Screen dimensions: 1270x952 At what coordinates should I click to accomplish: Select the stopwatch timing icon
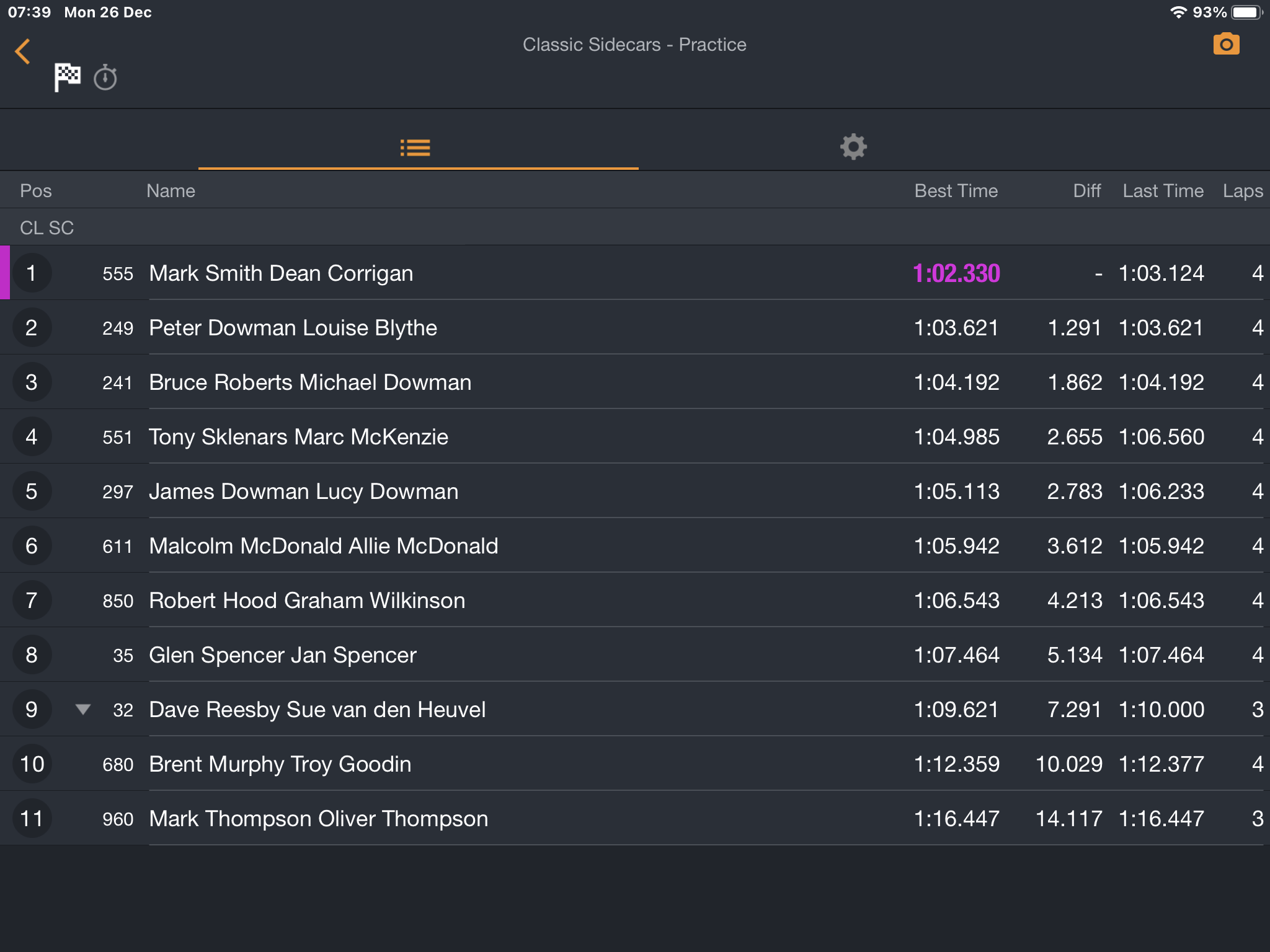coord(105,77)
